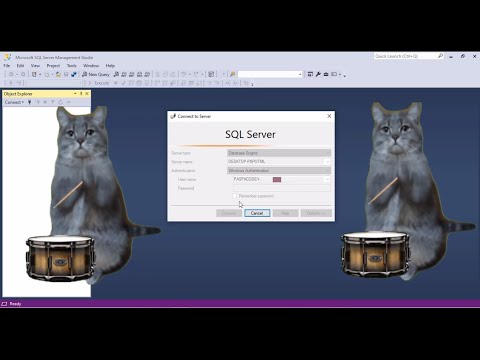Close the Connect to Server dialog

[329, 116]
